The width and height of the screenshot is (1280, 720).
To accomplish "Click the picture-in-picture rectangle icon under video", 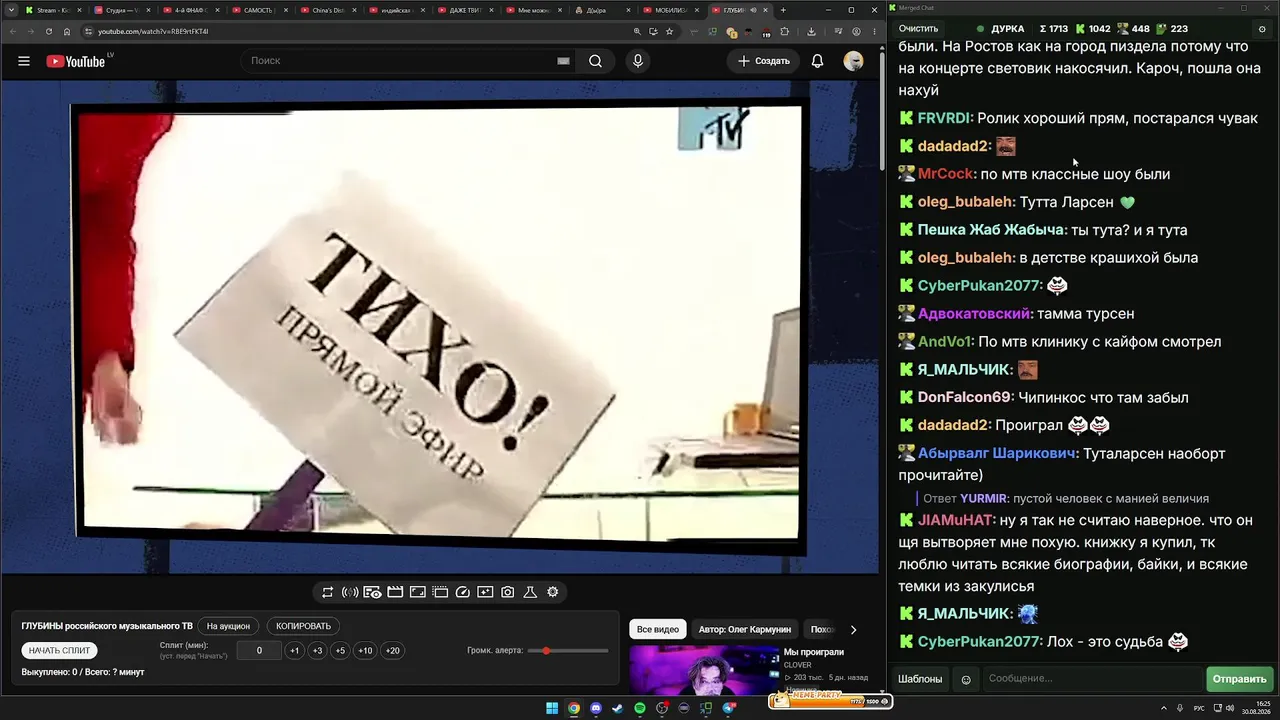I will coord(417,592).
